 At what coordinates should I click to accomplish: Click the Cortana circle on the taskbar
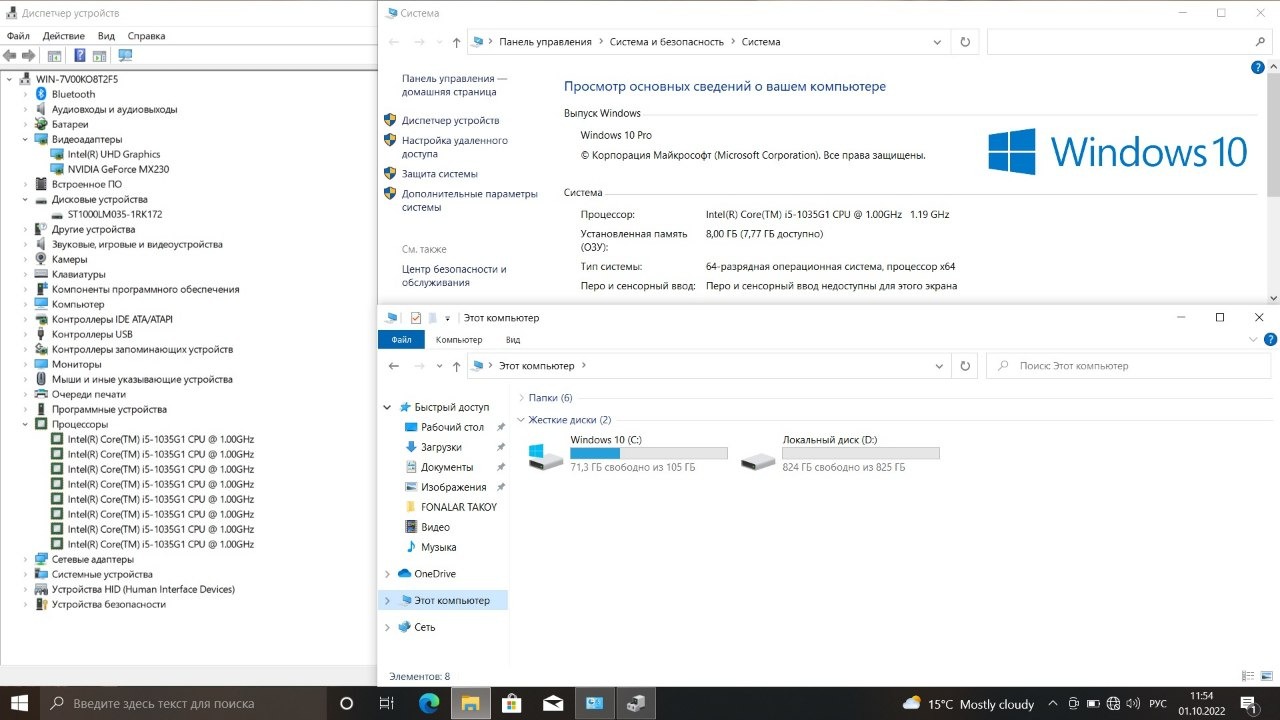(x=346, y=703)
